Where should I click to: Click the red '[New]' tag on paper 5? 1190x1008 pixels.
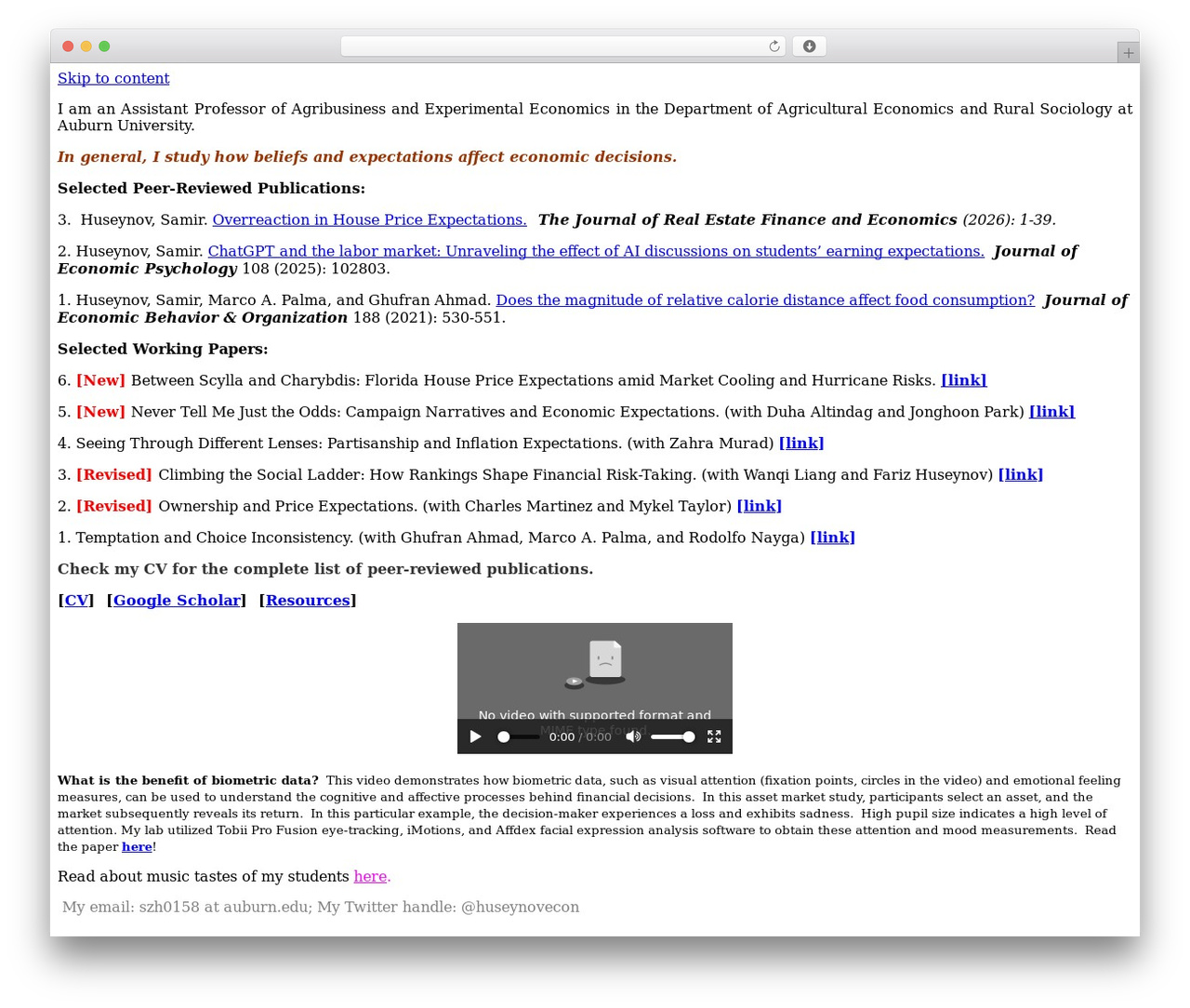pos(100,412)
